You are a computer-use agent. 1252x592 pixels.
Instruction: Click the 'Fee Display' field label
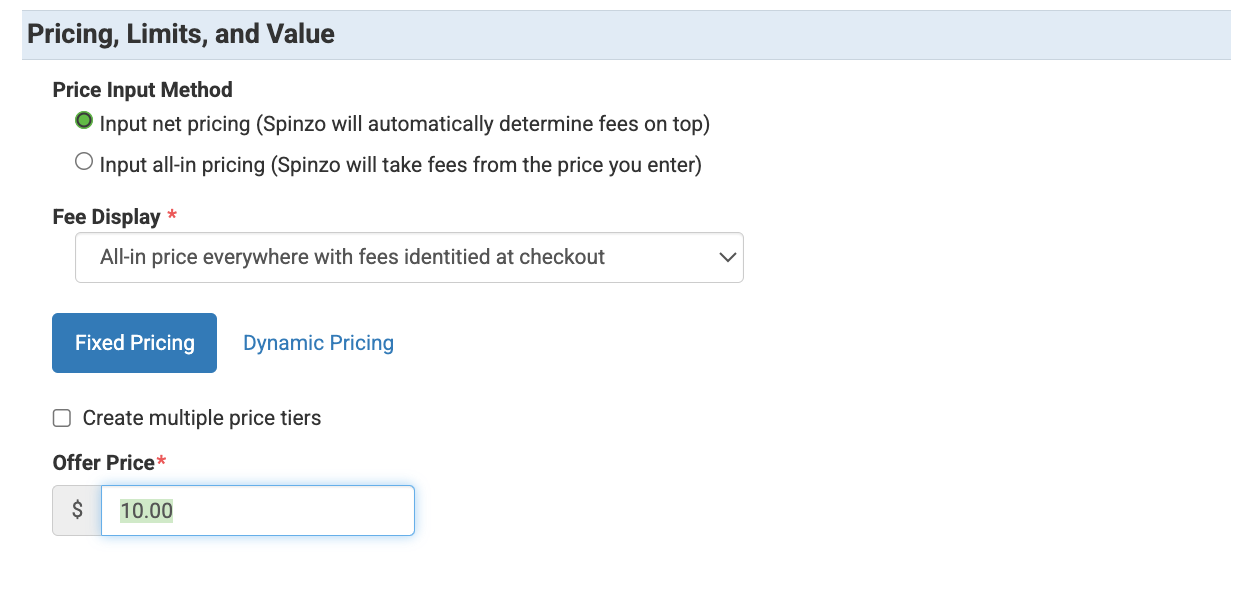pyautogui.click(x=106, y=217)
